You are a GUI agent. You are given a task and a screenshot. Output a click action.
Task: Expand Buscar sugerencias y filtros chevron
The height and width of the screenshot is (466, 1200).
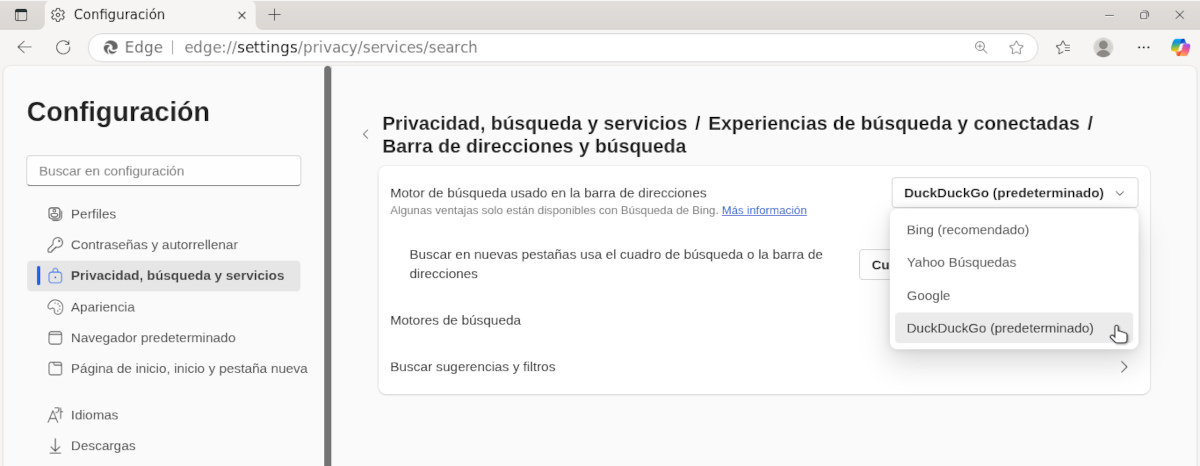pos(1124,367)
